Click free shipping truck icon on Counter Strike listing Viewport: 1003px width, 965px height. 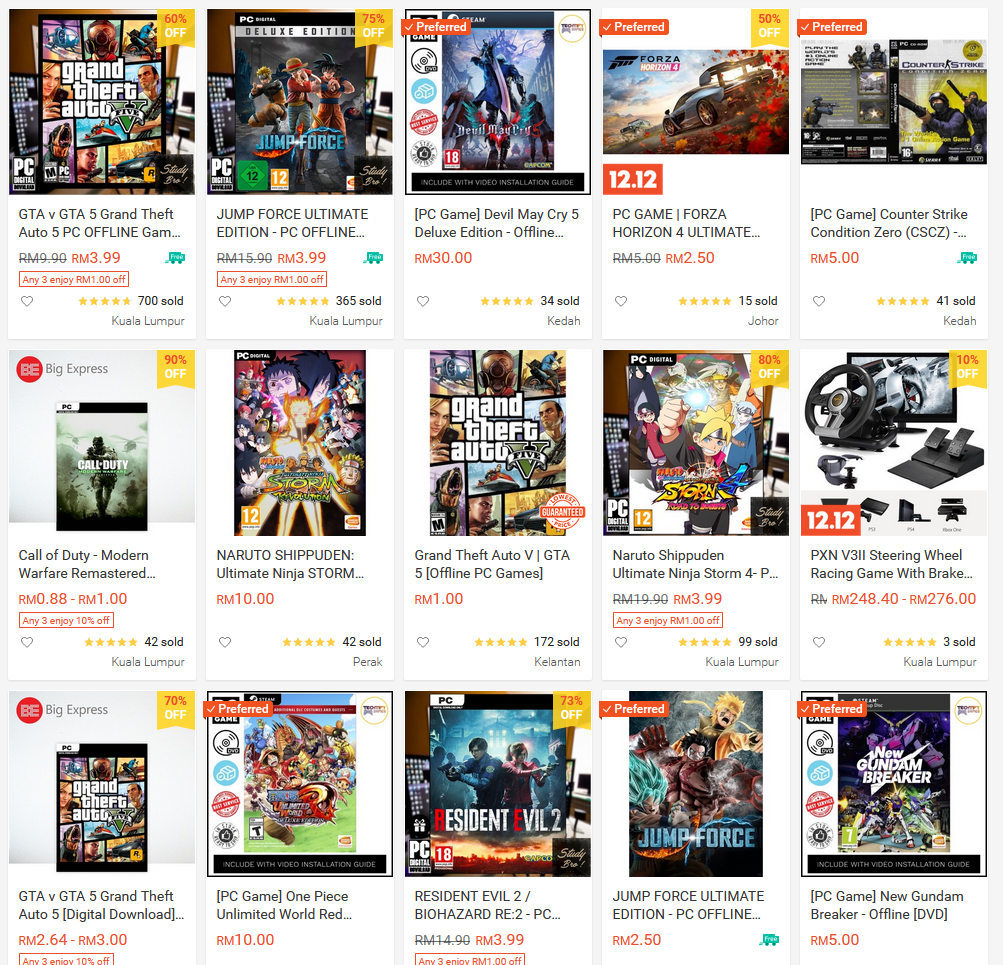[967, 258]
